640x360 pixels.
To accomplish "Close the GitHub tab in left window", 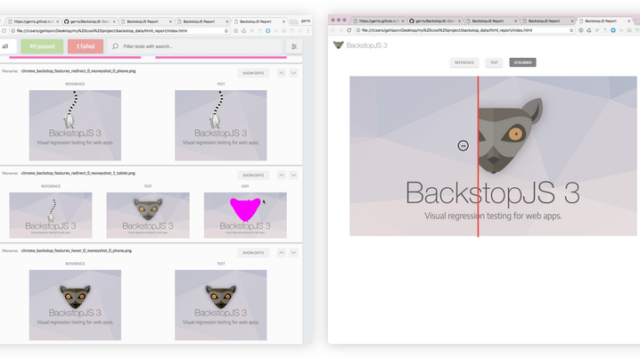I will [x=114, y=21].
